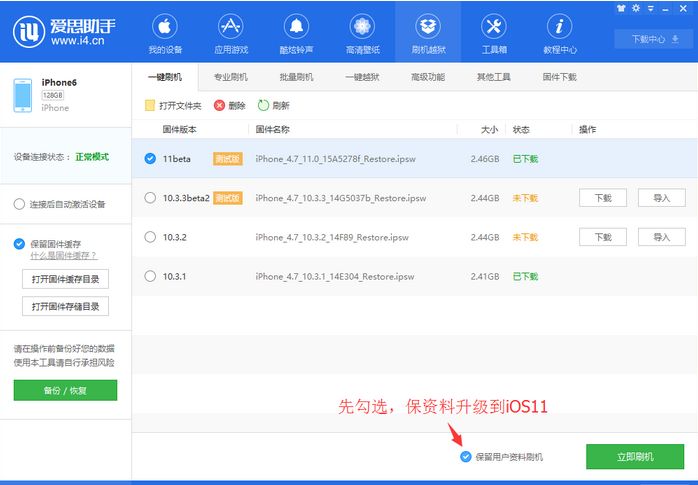Click 打开文件夹 open folder icon
The image size is (698, 485).
[x=150, y=105]
